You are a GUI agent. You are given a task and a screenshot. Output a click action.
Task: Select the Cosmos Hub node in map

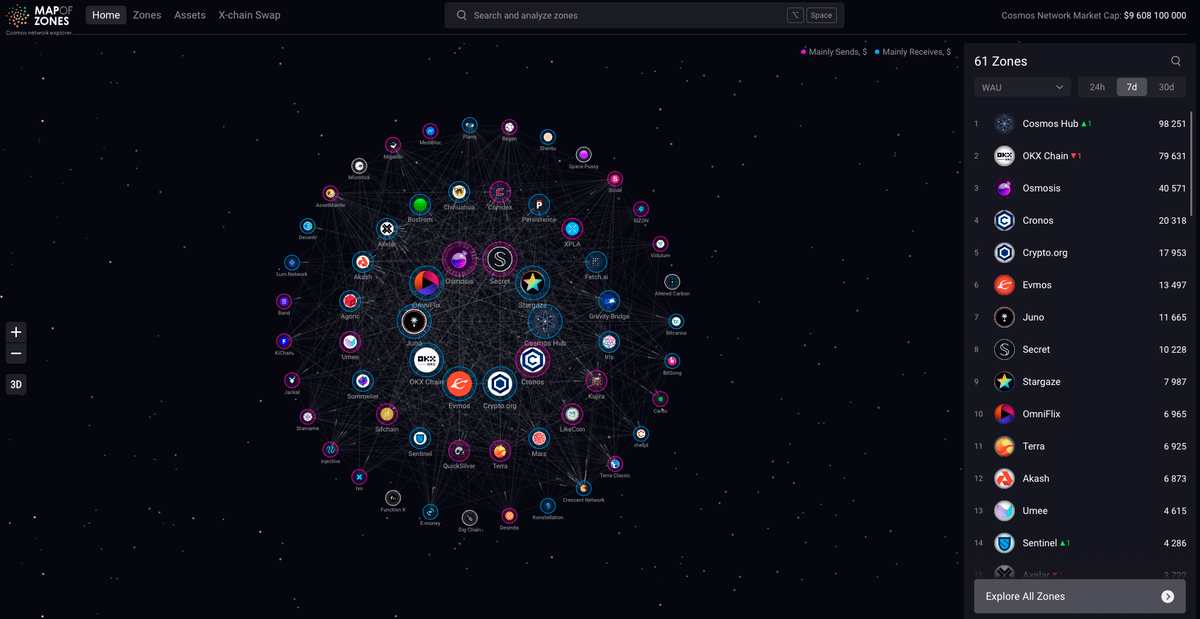coord(545,321)
